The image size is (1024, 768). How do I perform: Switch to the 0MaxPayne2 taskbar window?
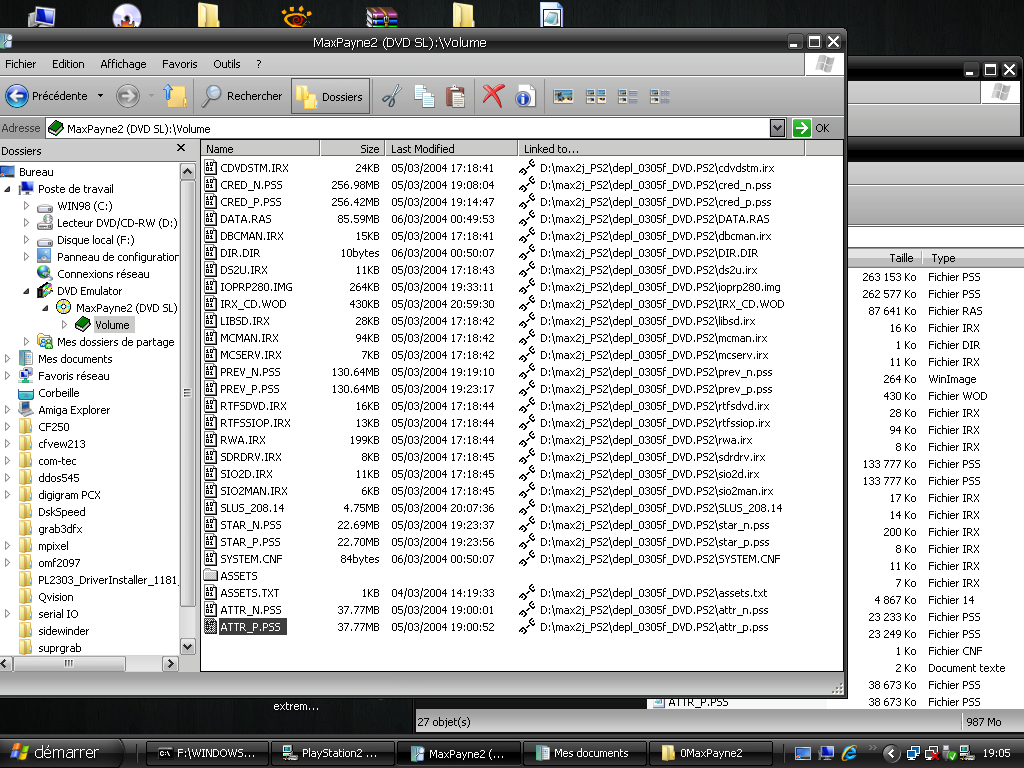tap(711, 753)
